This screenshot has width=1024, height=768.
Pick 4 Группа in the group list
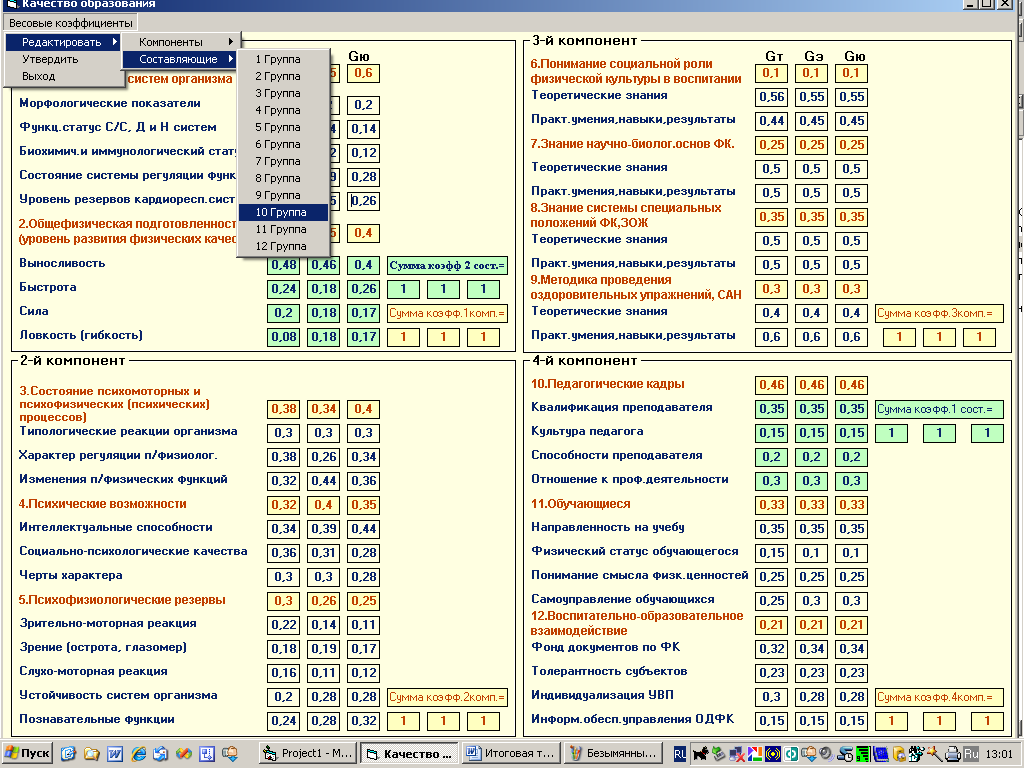pyautogui.click(x=283, y=110)
